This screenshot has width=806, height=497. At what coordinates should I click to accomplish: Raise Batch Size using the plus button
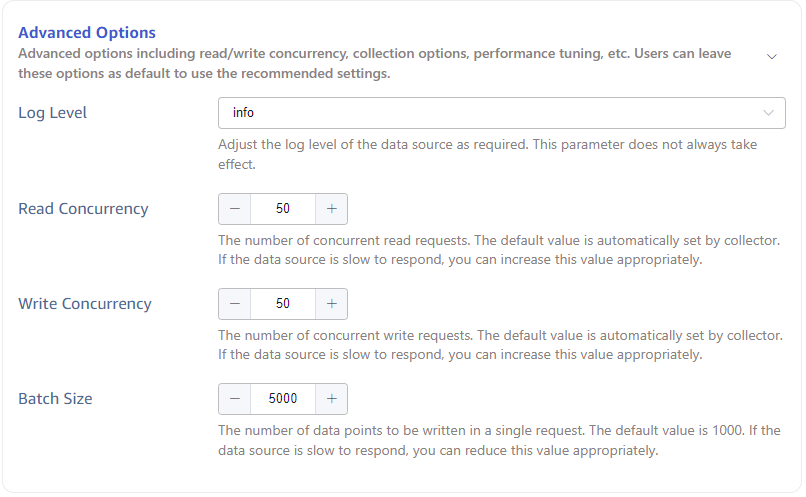coord(331,399)
